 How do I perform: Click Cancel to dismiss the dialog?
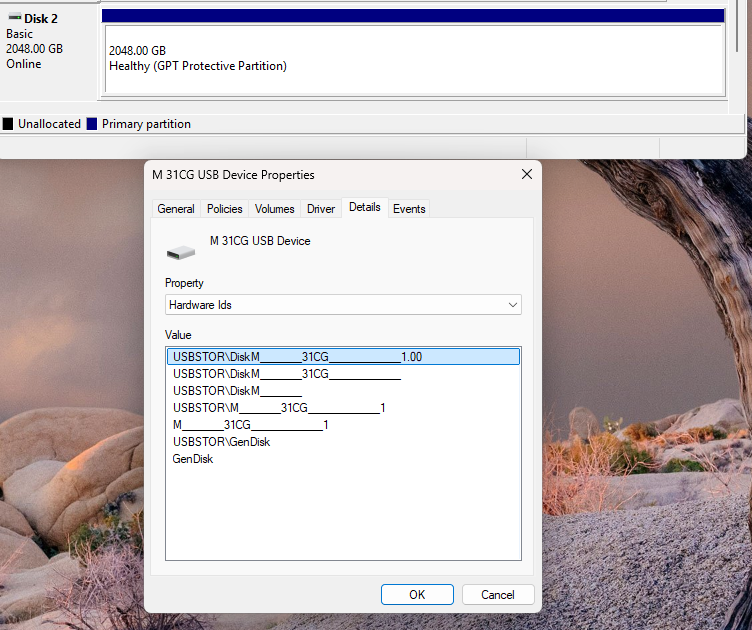pos(497,594)
